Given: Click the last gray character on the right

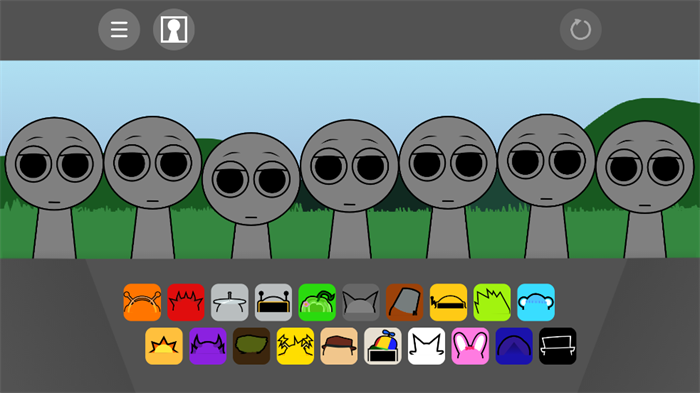Looking at the screenshot, I should tap(645, 189).
